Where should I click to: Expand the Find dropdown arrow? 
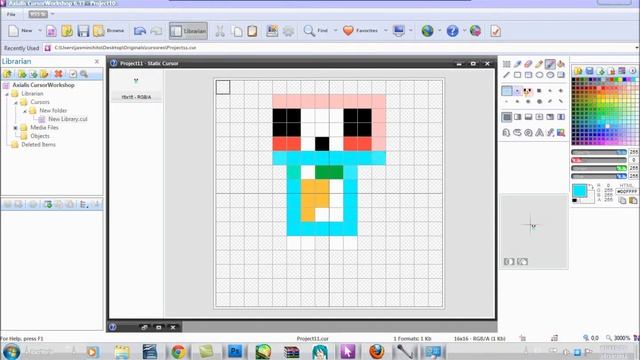click(336, 31)
